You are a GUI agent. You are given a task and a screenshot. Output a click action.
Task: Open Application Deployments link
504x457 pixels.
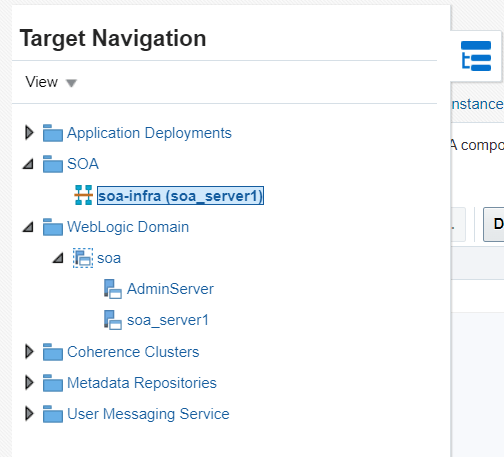(x=149, y=133)
